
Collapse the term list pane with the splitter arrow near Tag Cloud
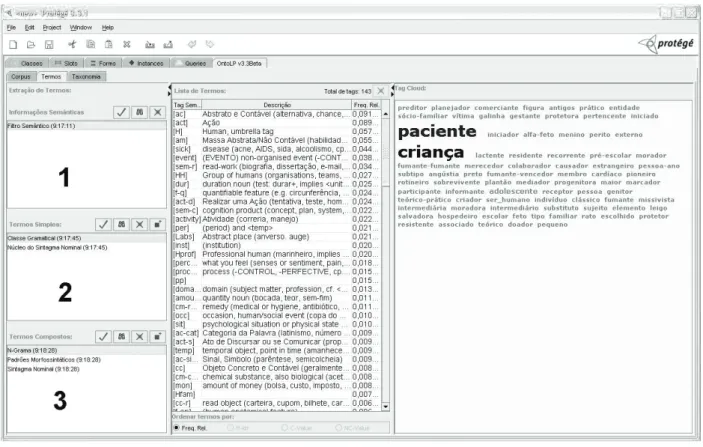[x=392, y=87]
